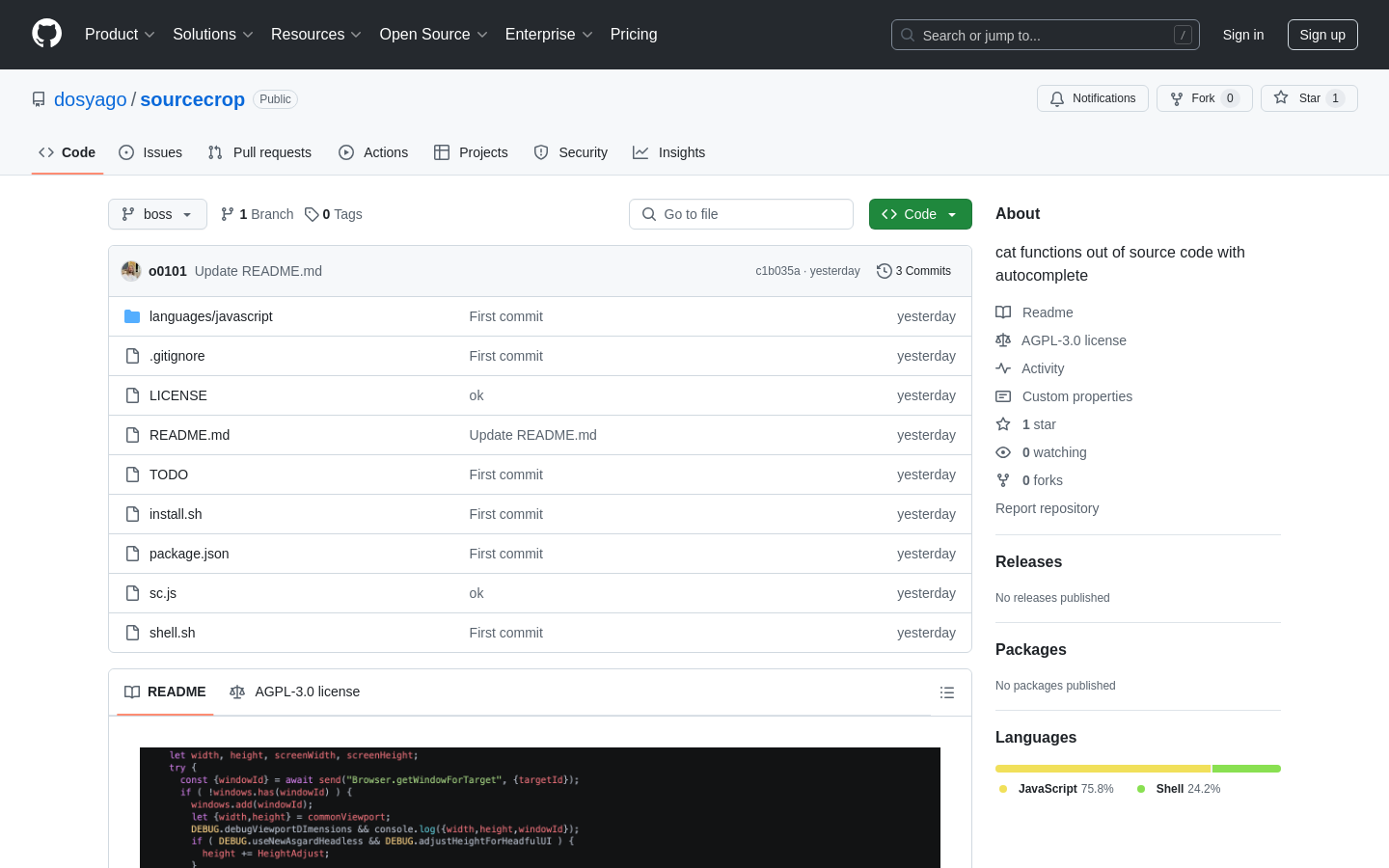
Task: Click the README code screenshot image
Action: point(540,807)
